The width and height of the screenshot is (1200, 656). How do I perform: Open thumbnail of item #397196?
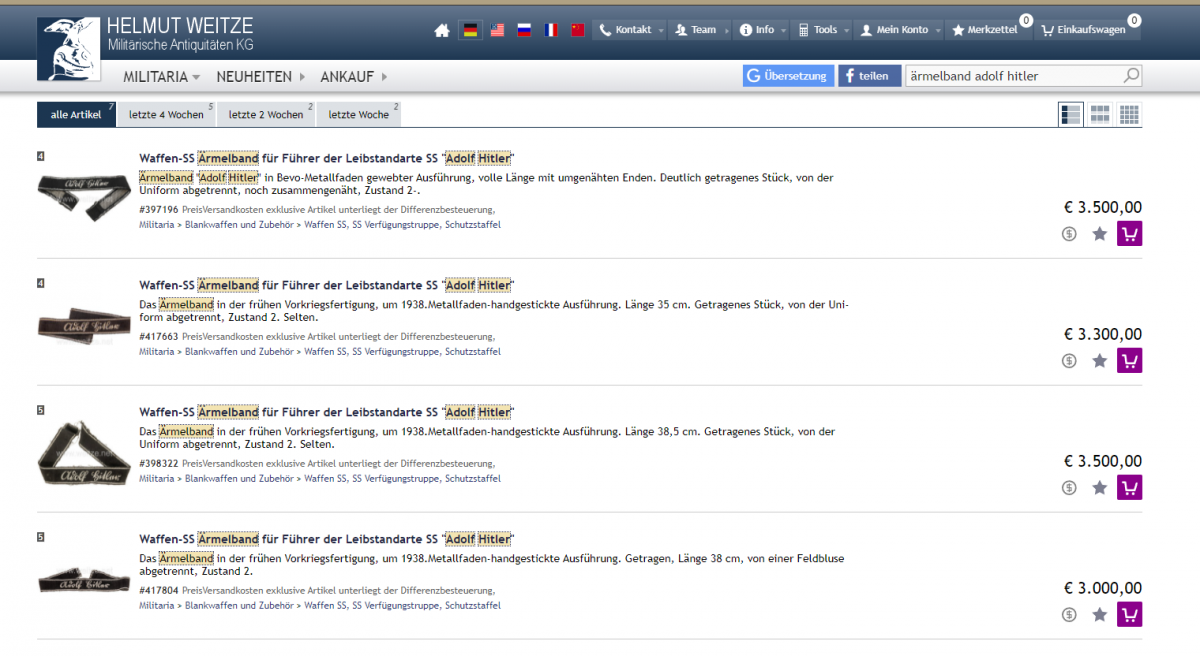[x=84, y=198]
